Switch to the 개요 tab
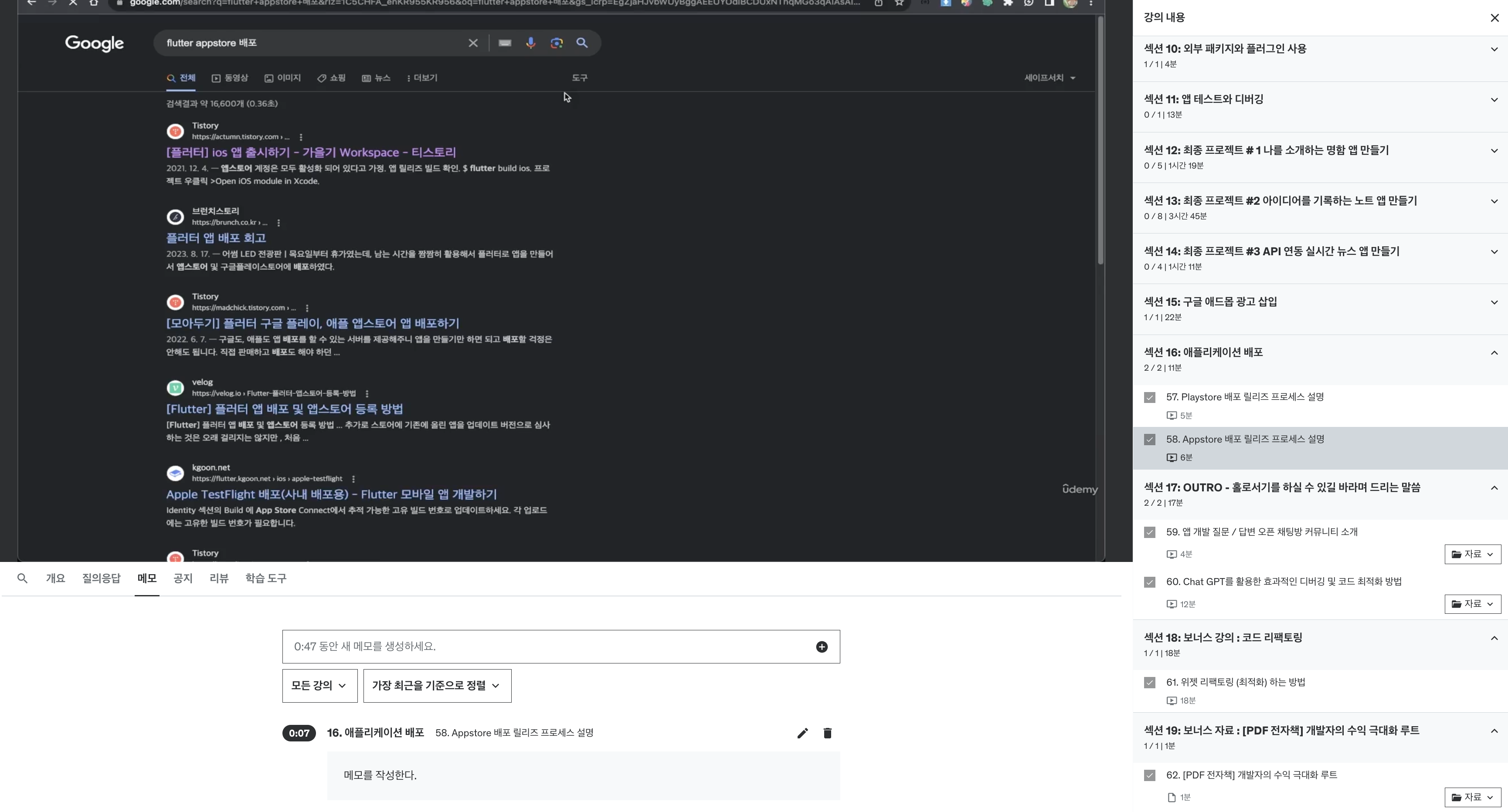 56,579
